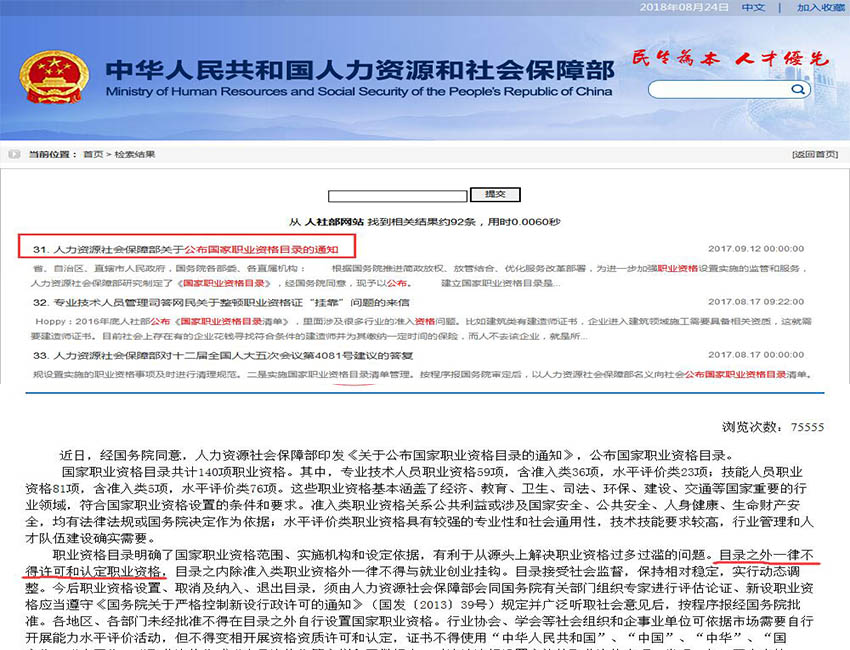Click the article's first line starting 近日，经国务院同意
This screenshot has height=650, width=850.
(x=397, y=455)
